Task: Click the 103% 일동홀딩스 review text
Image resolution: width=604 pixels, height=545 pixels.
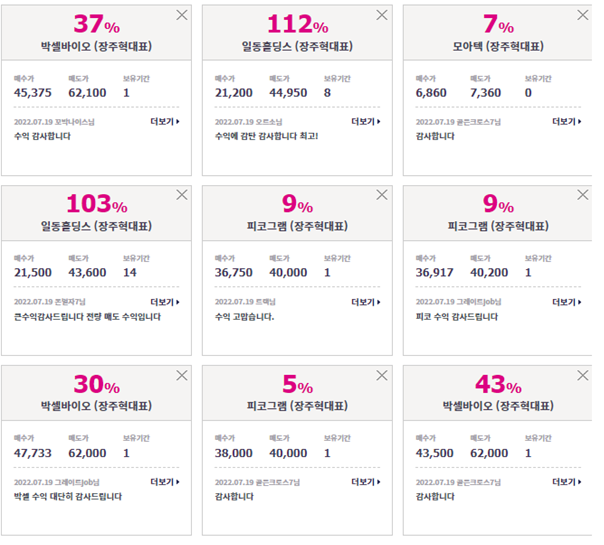Action: click(87, 317)
